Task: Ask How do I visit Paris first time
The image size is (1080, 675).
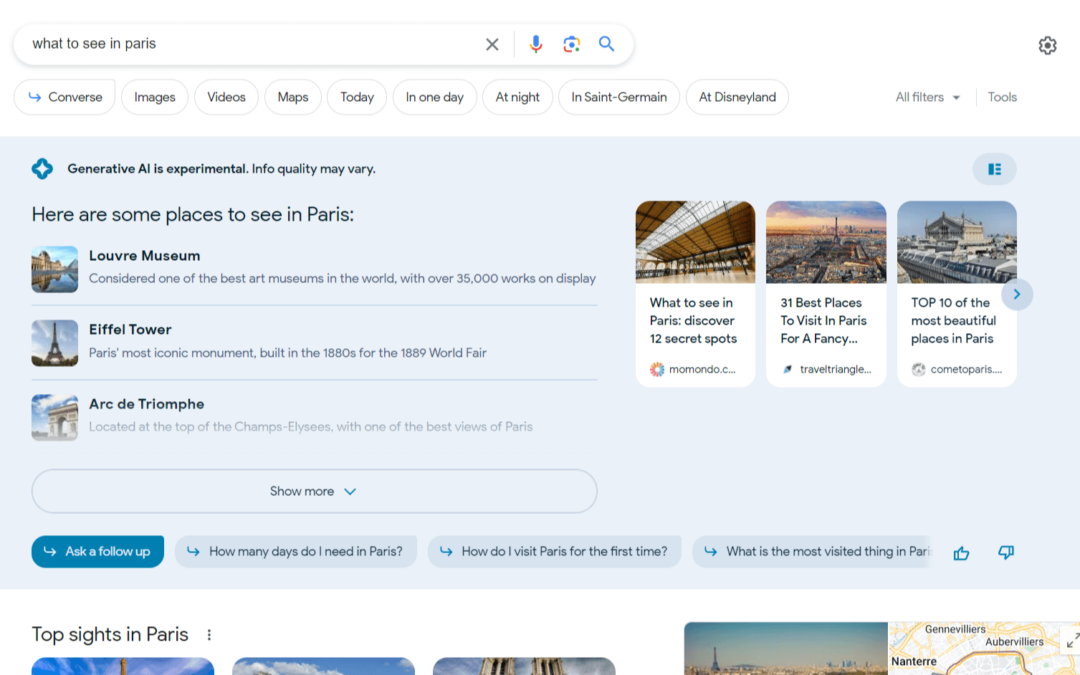Action: pos(554,552)
